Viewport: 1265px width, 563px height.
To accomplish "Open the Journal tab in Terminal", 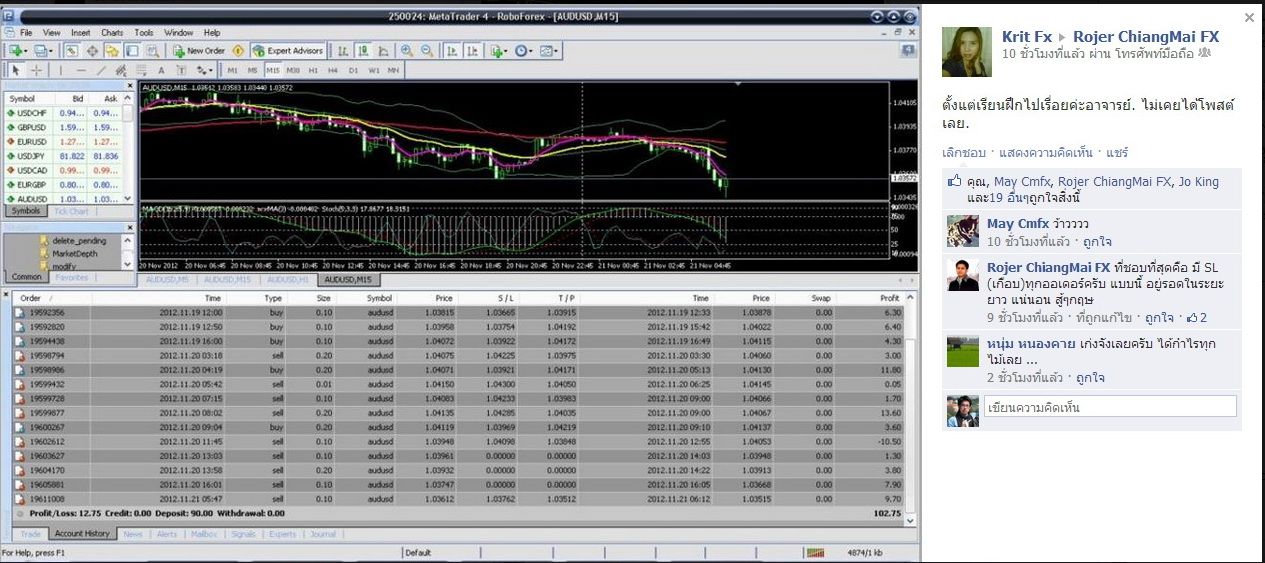I will [323, 534].
